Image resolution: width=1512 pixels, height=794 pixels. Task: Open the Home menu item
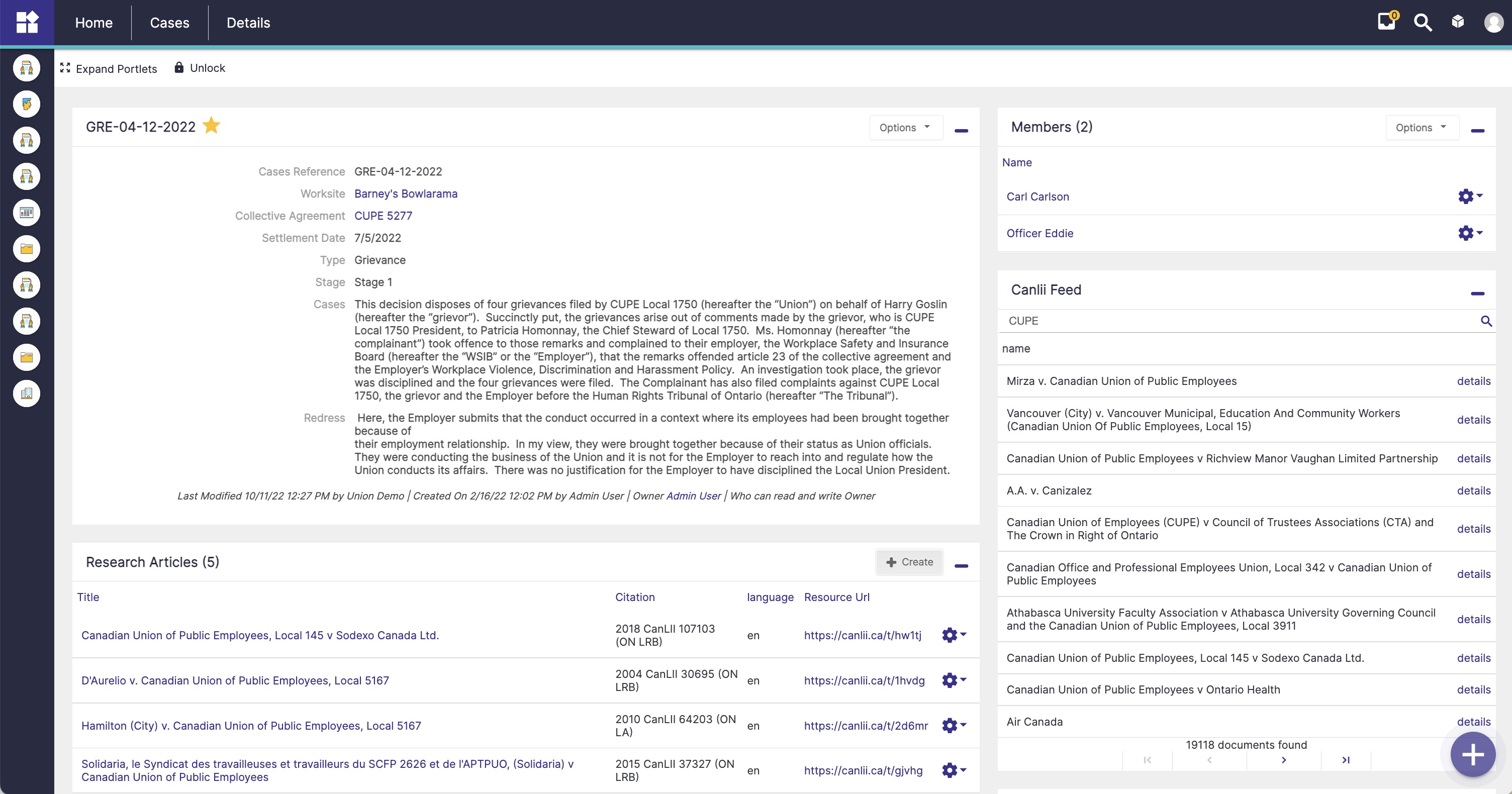click(94, 23)
